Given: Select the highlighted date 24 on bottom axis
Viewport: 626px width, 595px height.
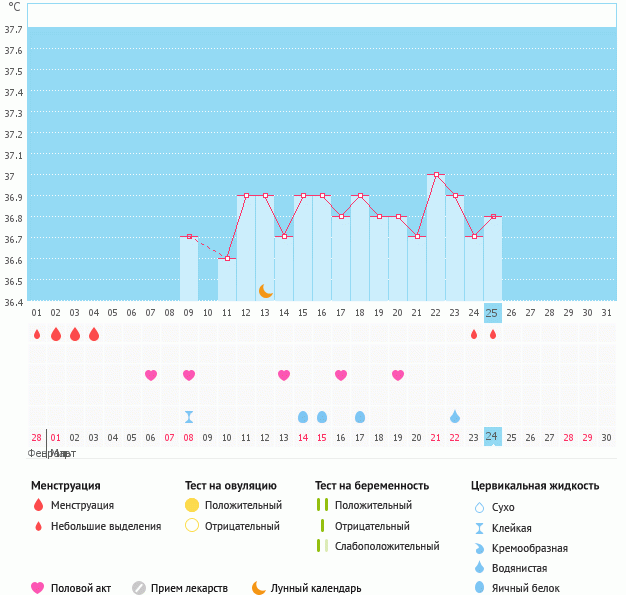Looking at the screenshot, I should tap(492, 437).
